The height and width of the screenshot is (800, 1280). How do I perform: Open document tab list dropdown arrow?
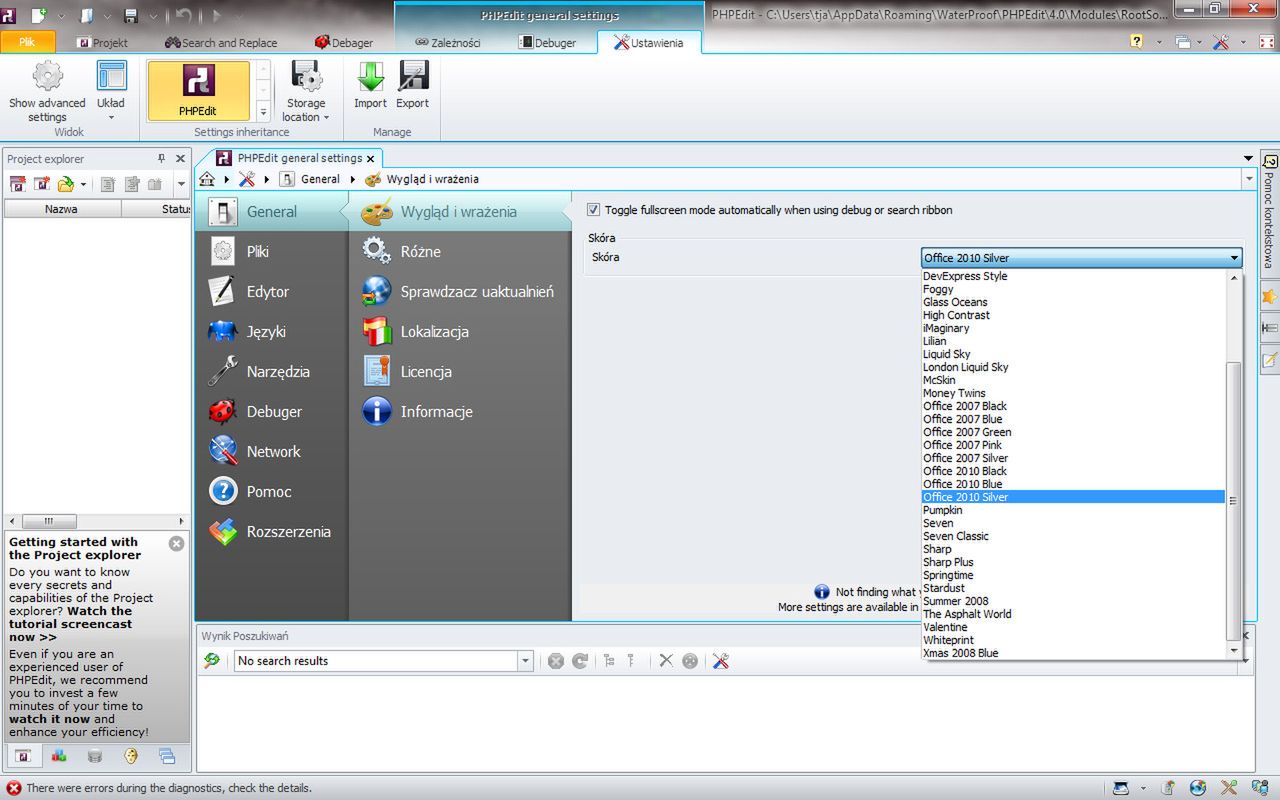pyautogui.click(x=1248, y=159)
